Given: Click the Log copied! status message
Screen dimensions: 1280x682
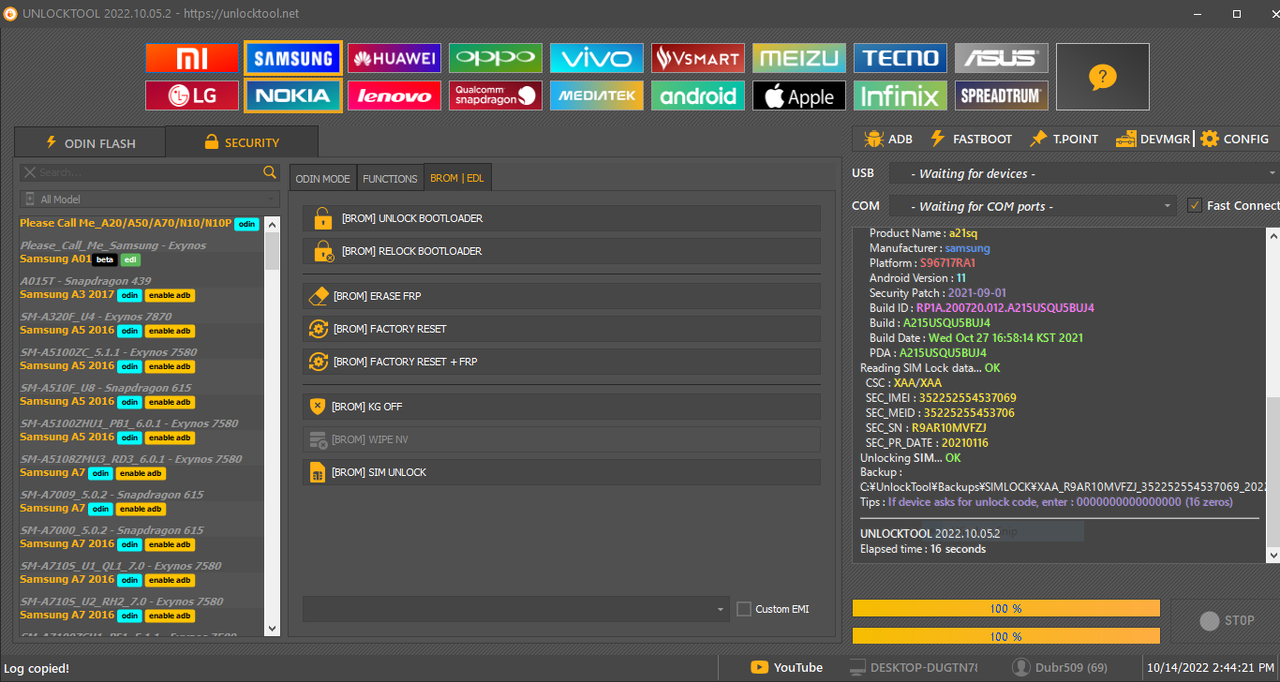Looking at the screenshot, I should (37, 668).
